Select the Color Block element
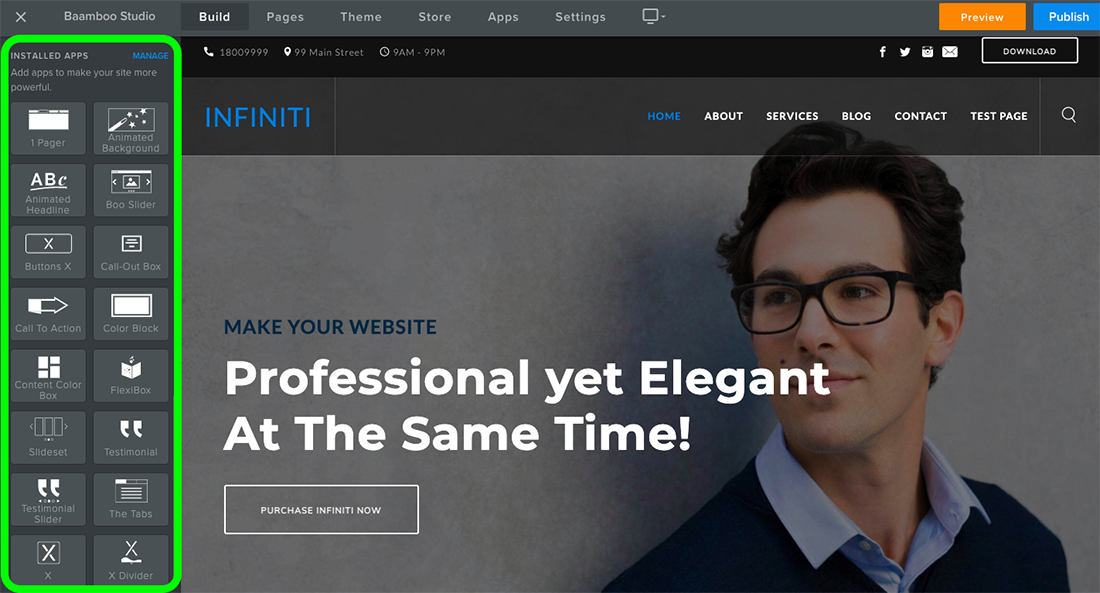 tap(130, 314)
